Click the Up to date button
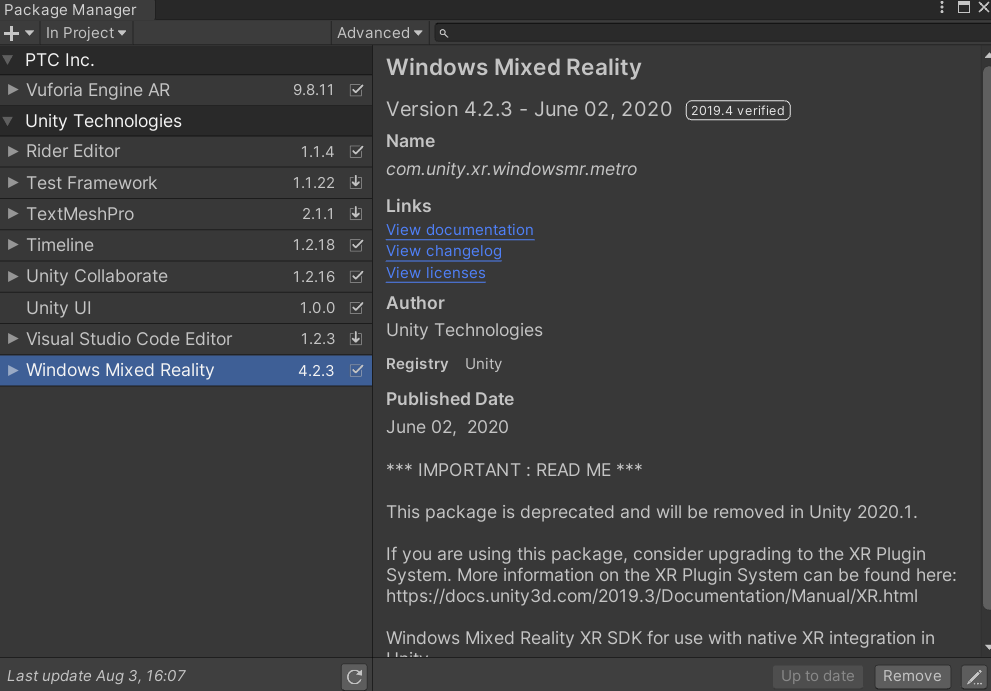991x691 pixels. 817,676
